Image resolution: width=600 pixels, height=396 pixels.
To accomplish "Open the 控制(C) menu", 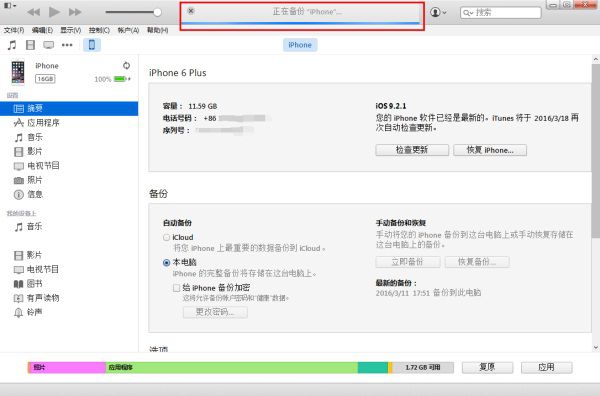I will pyautogui.click(x=99, y=30).
